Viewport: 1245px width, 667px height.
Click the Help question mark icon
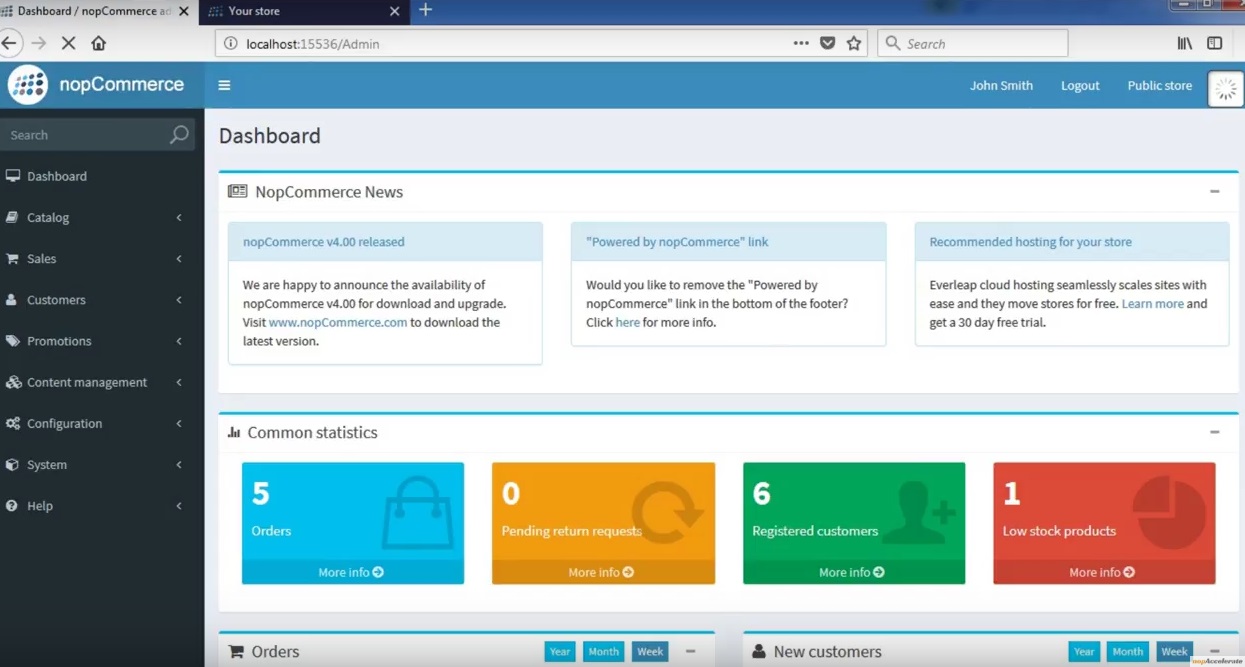tap(12, 506)
